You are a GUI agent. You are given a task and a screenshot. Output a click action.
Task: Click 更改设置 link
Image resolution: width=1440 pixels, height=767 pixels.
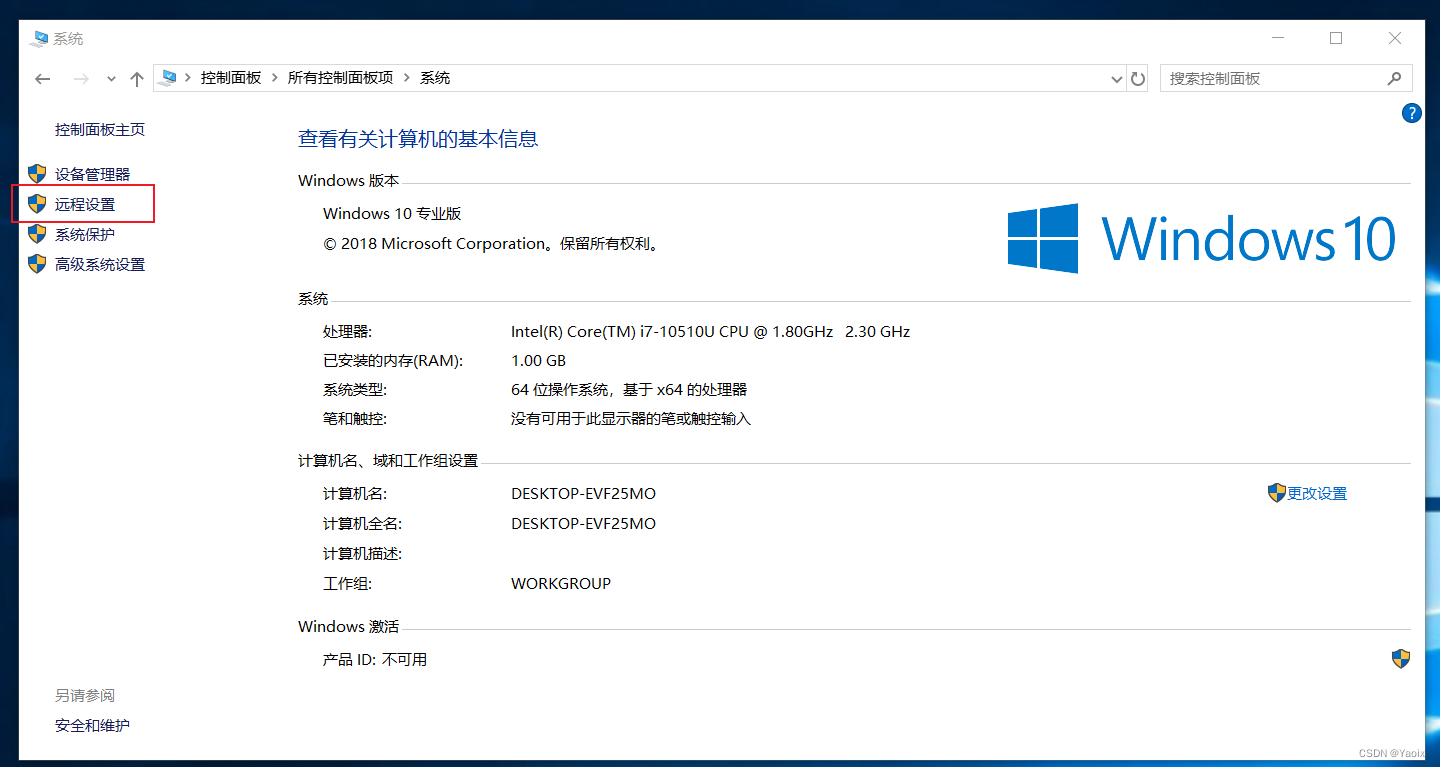(x=1317, y=493)
